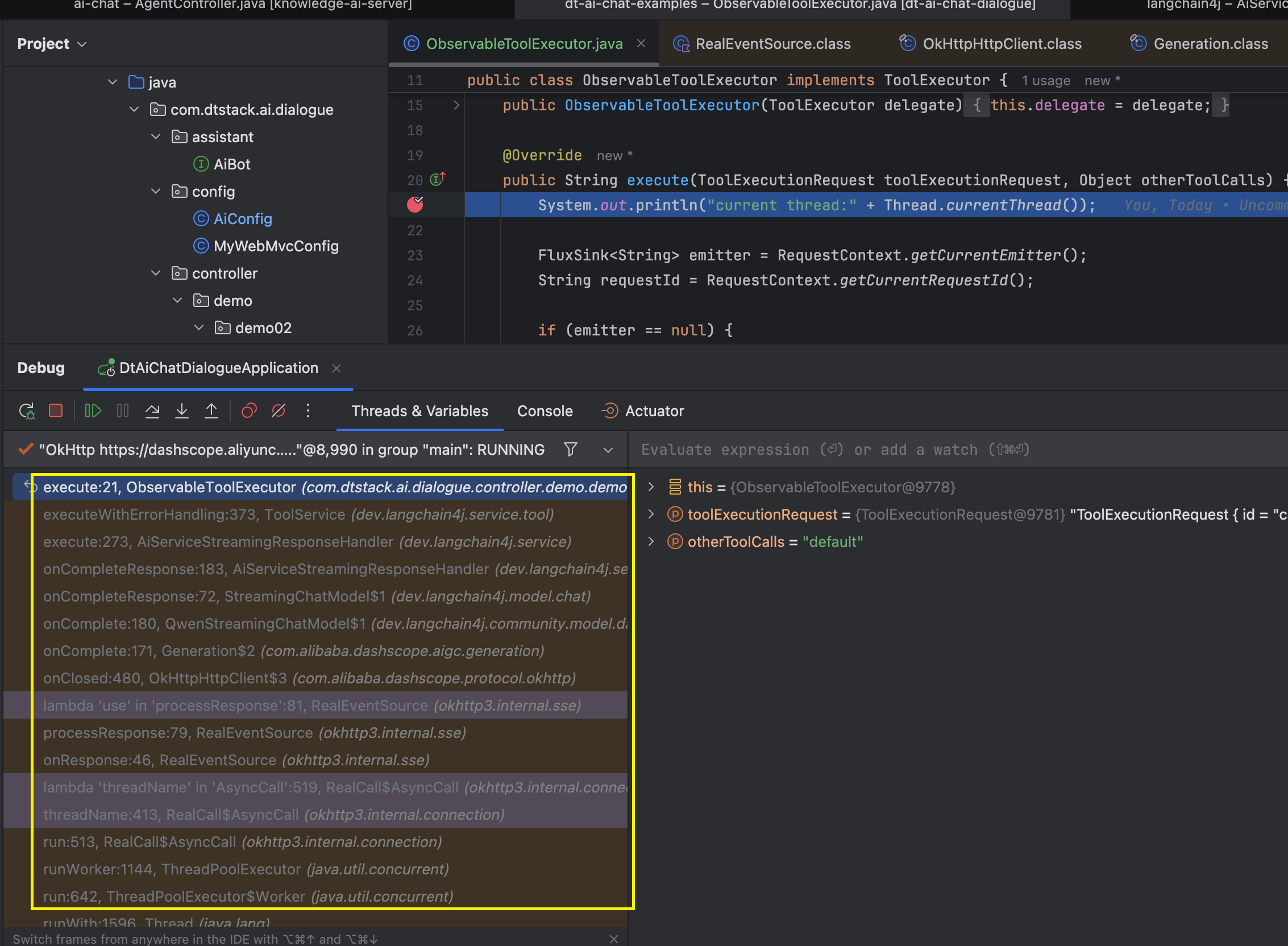Screen dimensions: 1288x946
Task: Click the implements gutter icon on line 20
Action: (x=438, y=179)
